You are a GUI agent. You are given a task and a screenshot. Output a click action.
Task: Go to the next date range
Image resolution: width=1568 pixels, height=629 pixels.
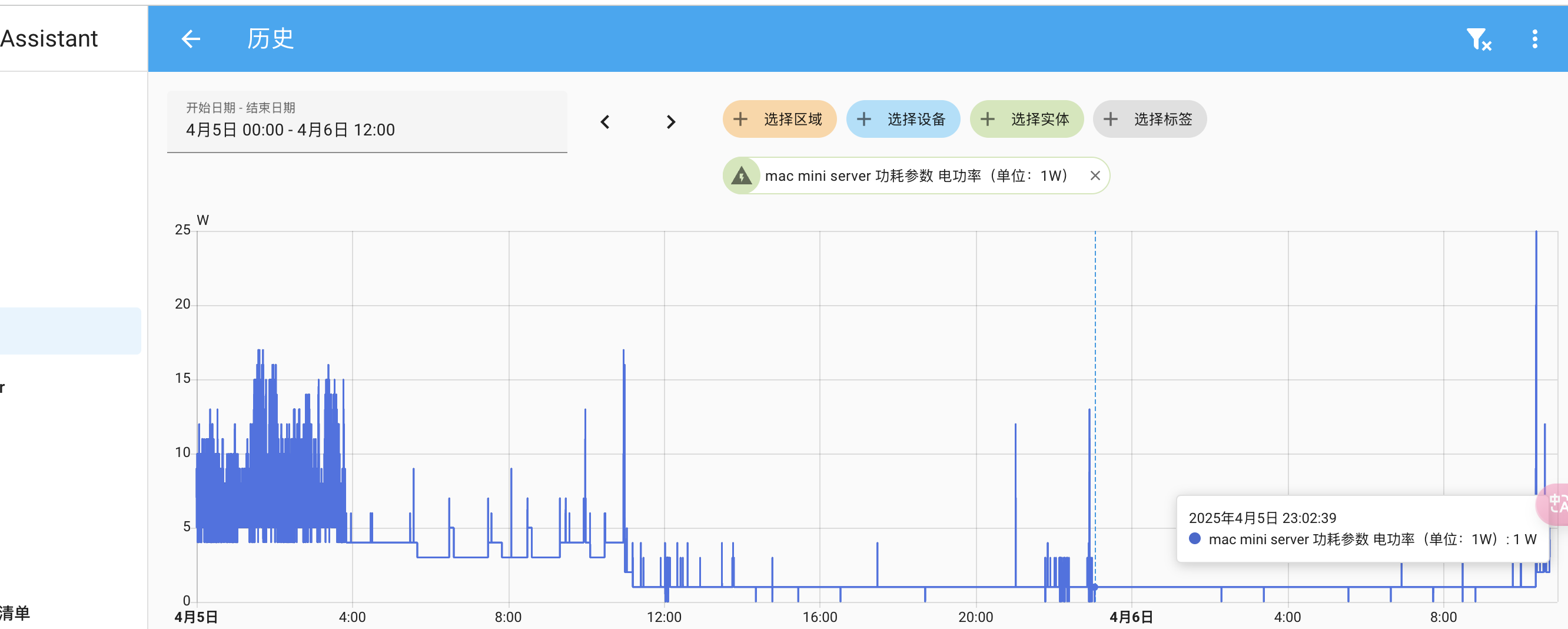(671, 122)
